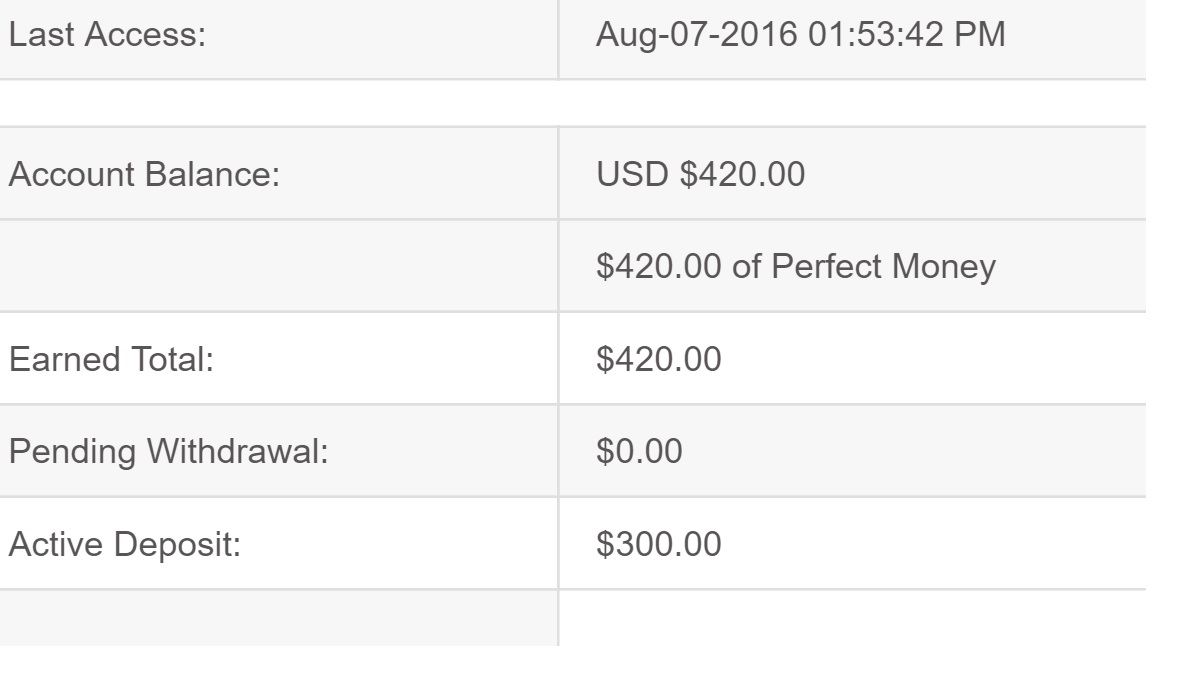Select the USD $420.00 balance value
This screenshot has height=698, width=1178.
pos(699,175)
